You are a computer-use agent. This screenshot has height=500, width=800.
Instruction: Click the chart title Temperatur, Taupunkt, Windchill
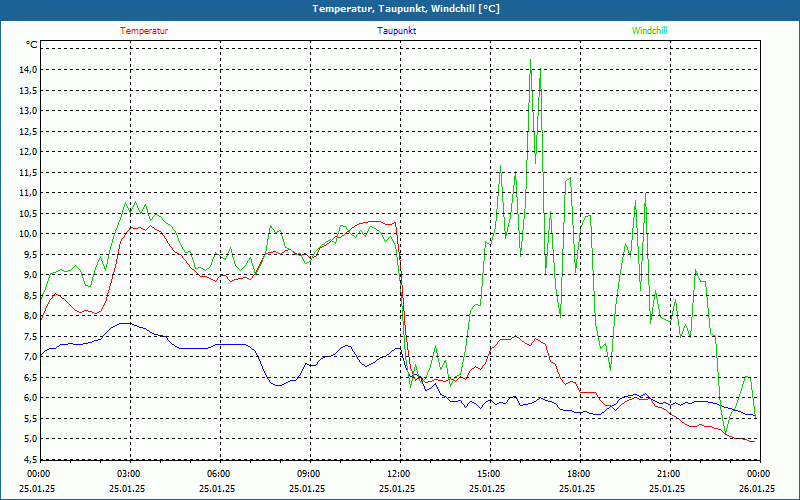click(406, 9)
